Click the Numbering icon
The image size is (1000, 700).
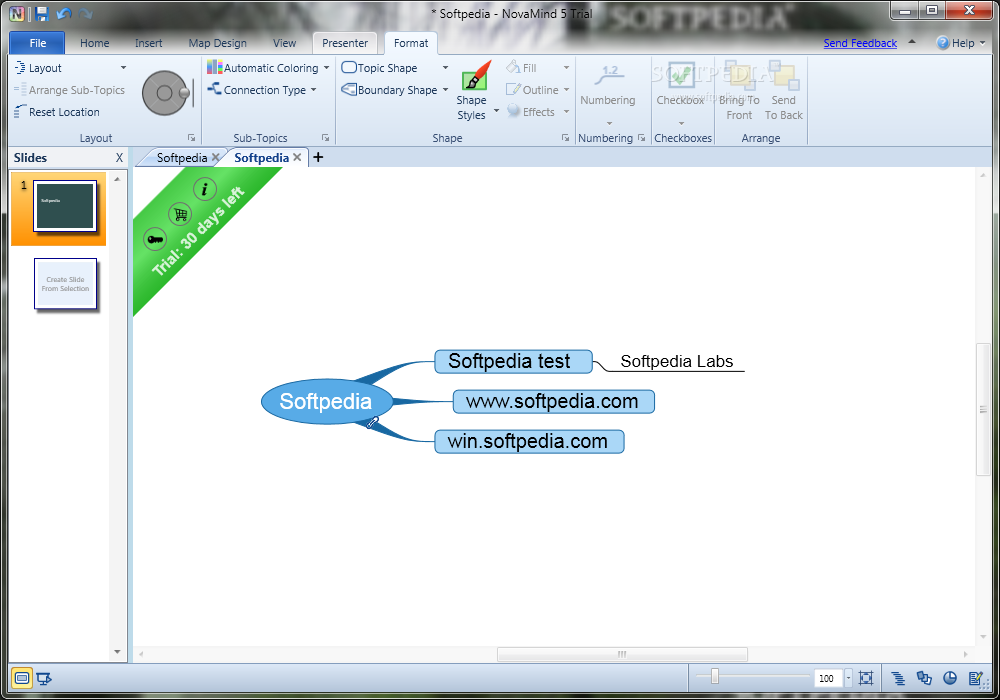click(x=610, y=75)
